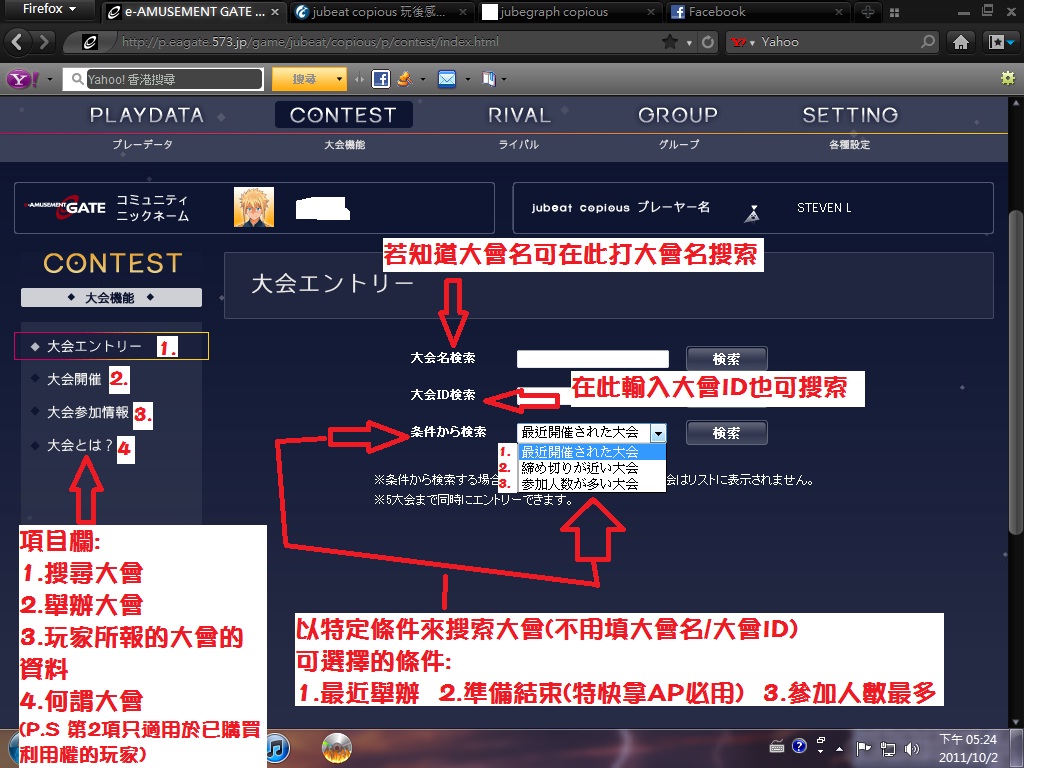The width and height of the screenshot is (1040, 768).
Task: Open the Facebook icon on Yahoo toolbar
Action: tap(381, 79)
